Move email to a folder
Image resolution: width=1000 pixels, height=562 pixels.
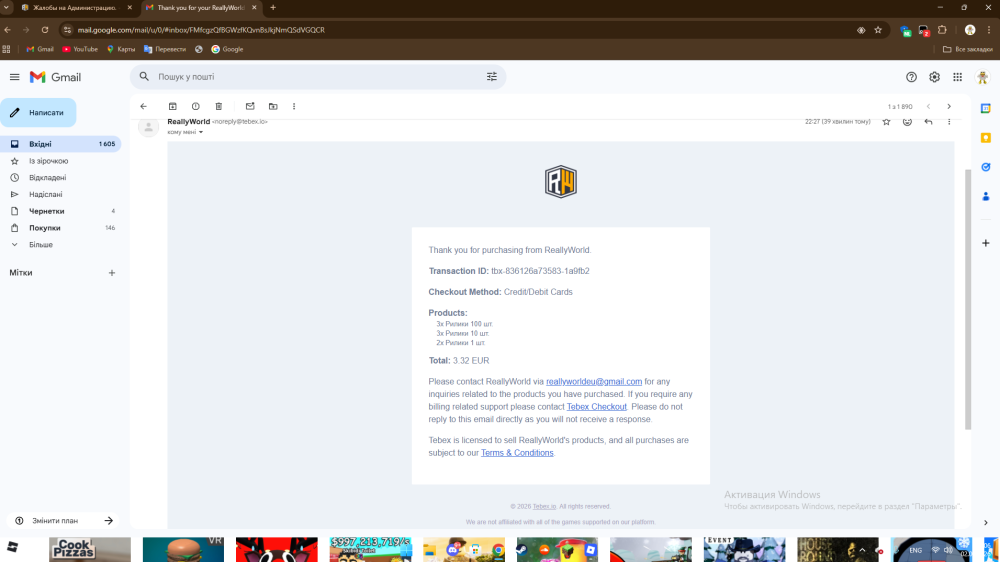pyautogui.click(x=273, y=107)
